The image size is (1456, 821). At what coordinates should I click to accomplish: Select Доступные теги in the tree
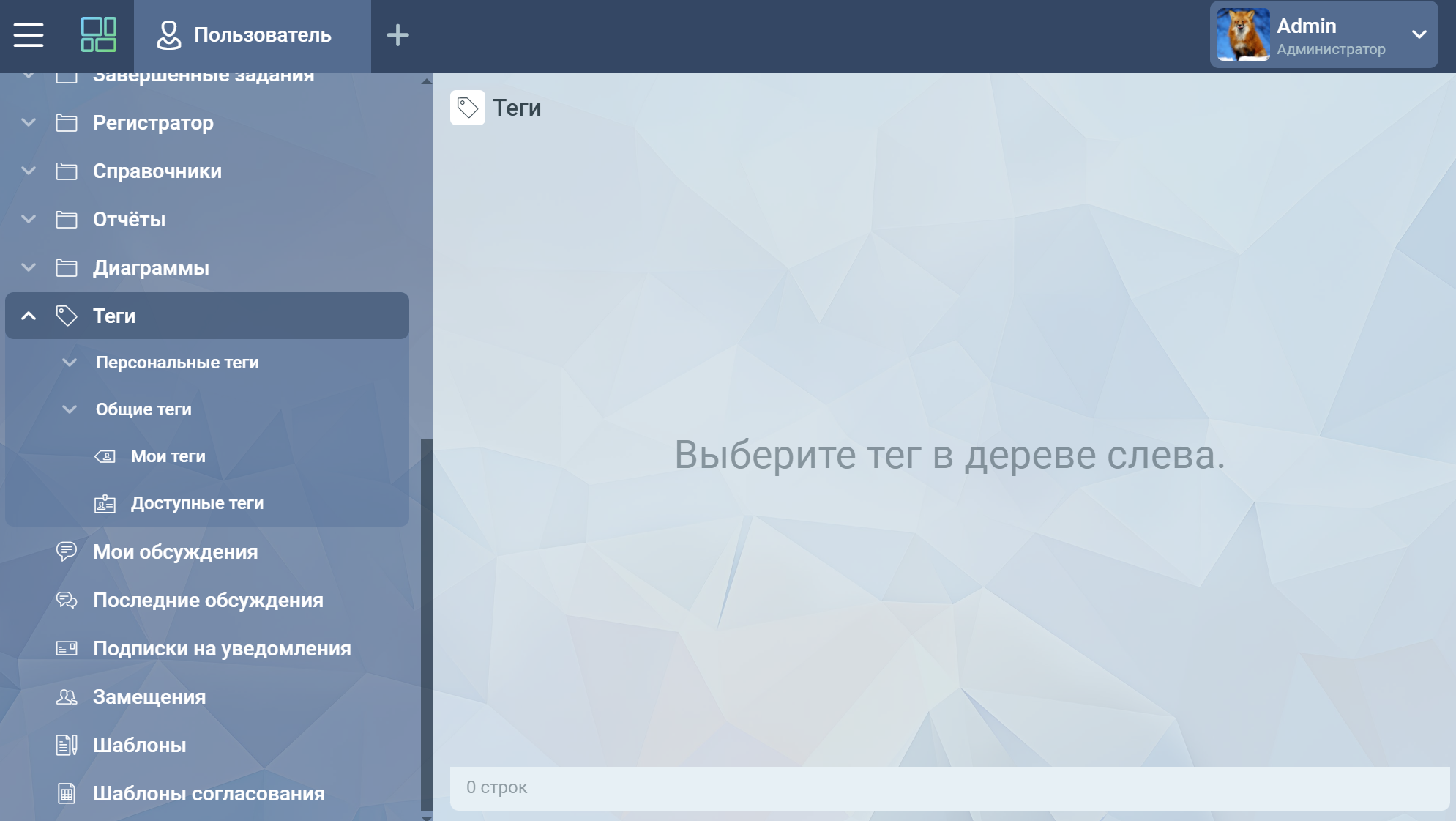197,503
